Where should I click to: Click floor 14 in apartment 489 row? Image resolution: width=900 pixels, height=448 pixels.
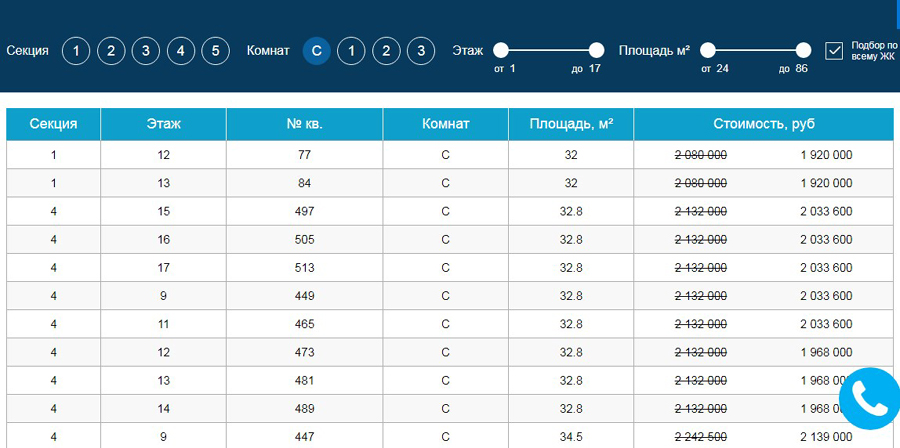[164, 408]
